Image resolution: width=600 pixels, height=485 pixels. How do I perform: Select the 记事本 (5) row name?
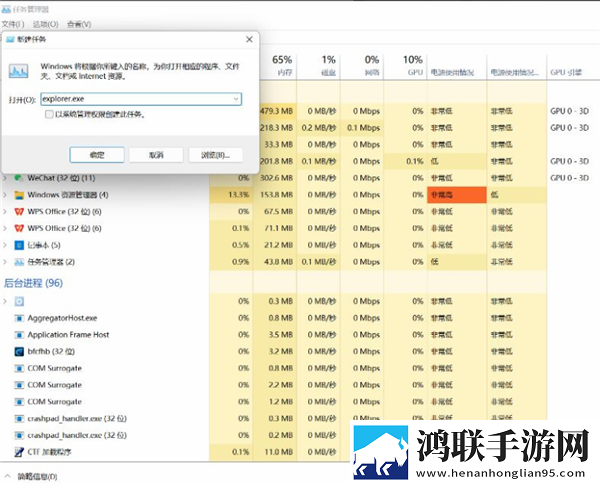click(44, 245)
